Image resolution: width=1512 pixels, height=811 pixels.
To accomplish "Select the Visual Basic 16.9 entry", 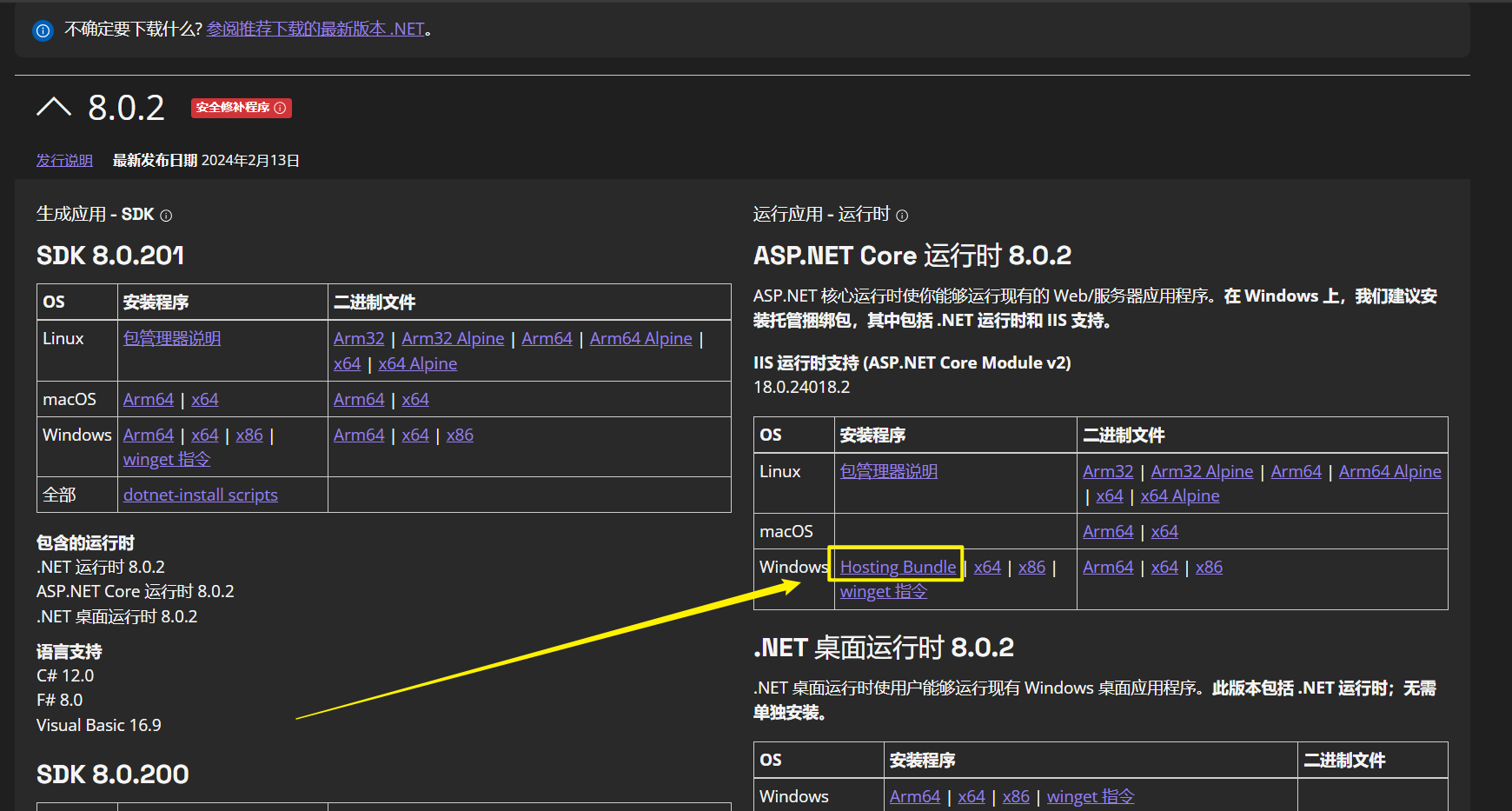I will pos(99,725).
